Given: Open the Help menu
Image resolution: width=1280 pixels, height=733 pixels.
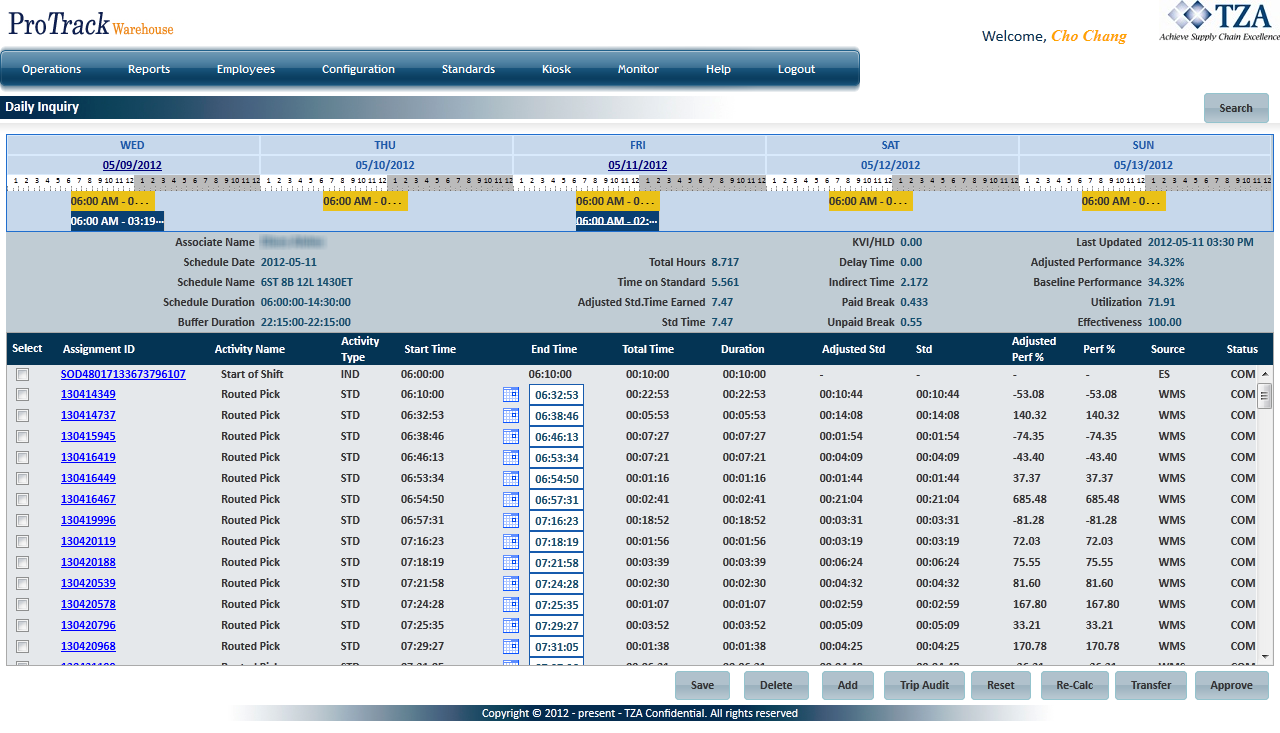Looking at the screenshot, I should click(718, 69).
